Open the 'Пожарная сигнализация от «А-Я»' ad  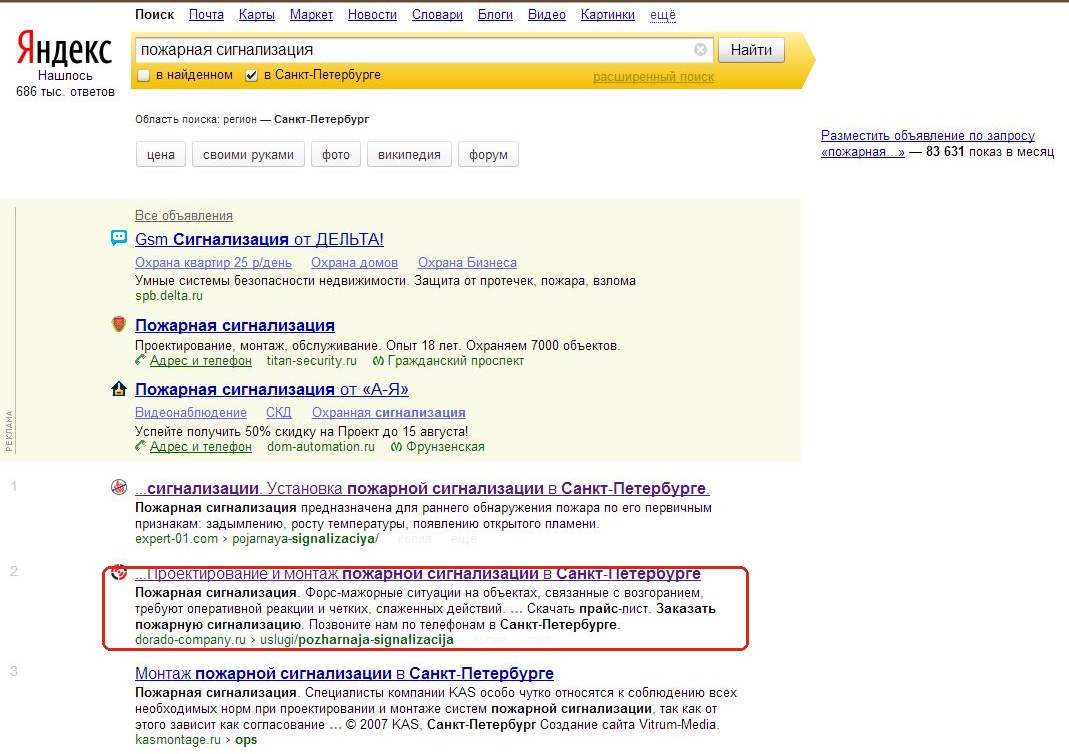point(271,389)
